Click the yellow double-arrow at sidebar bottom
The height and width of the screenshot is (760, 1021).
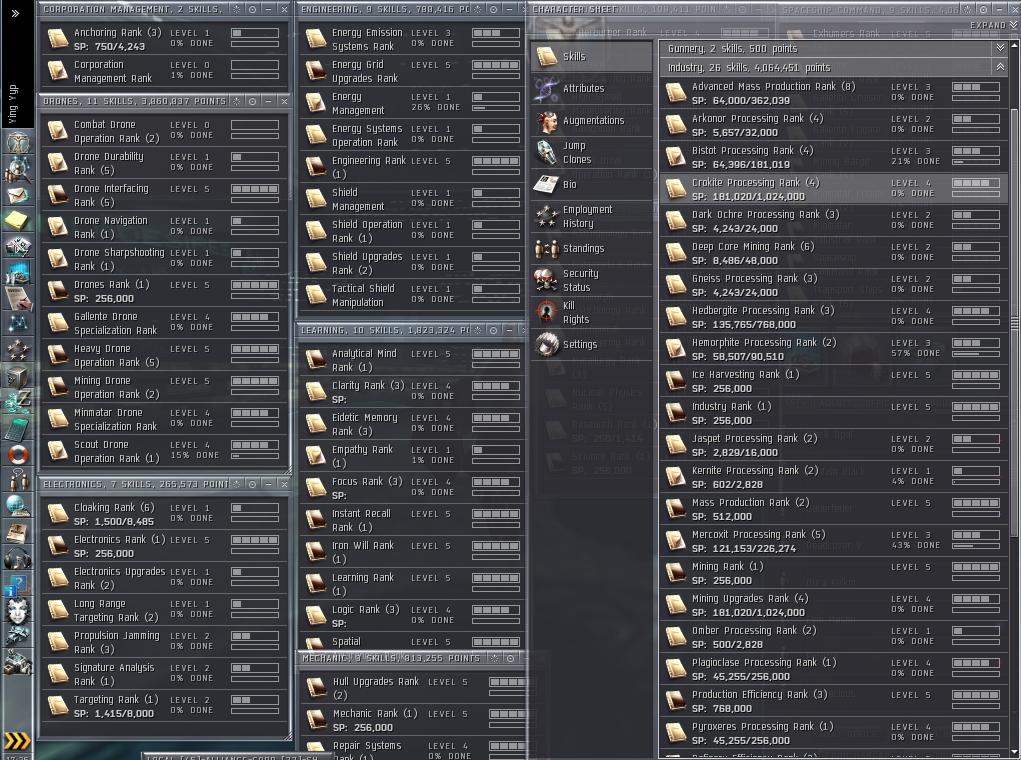tap(18, 740)
